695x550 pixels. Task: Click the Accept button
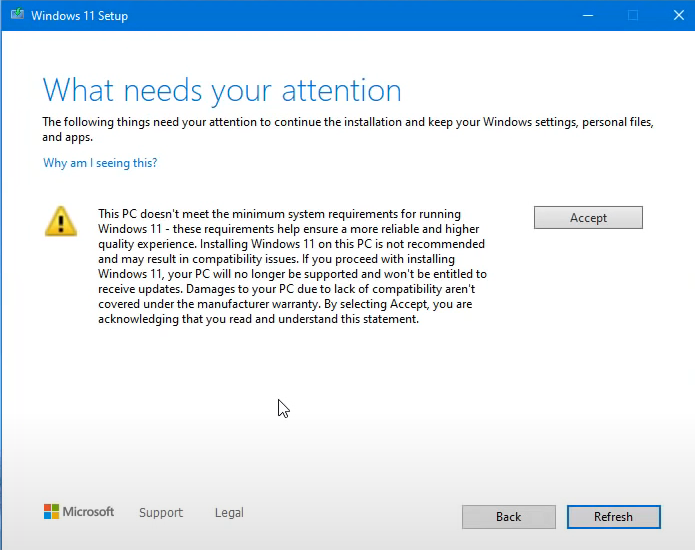tap(588, 218)
